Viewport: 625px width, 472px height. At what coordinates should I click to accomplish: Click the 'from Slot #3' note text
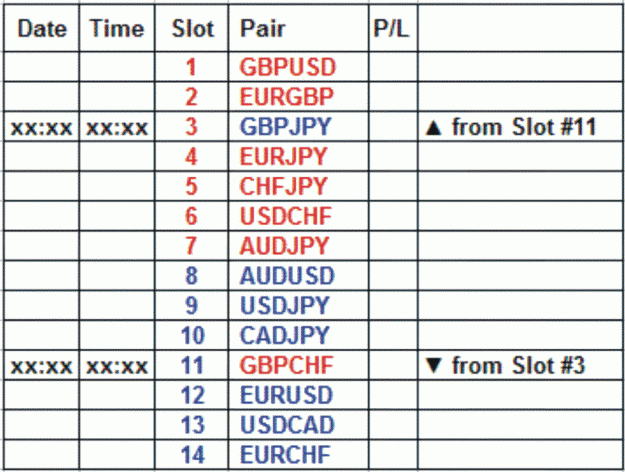click(x=519, y=365)
